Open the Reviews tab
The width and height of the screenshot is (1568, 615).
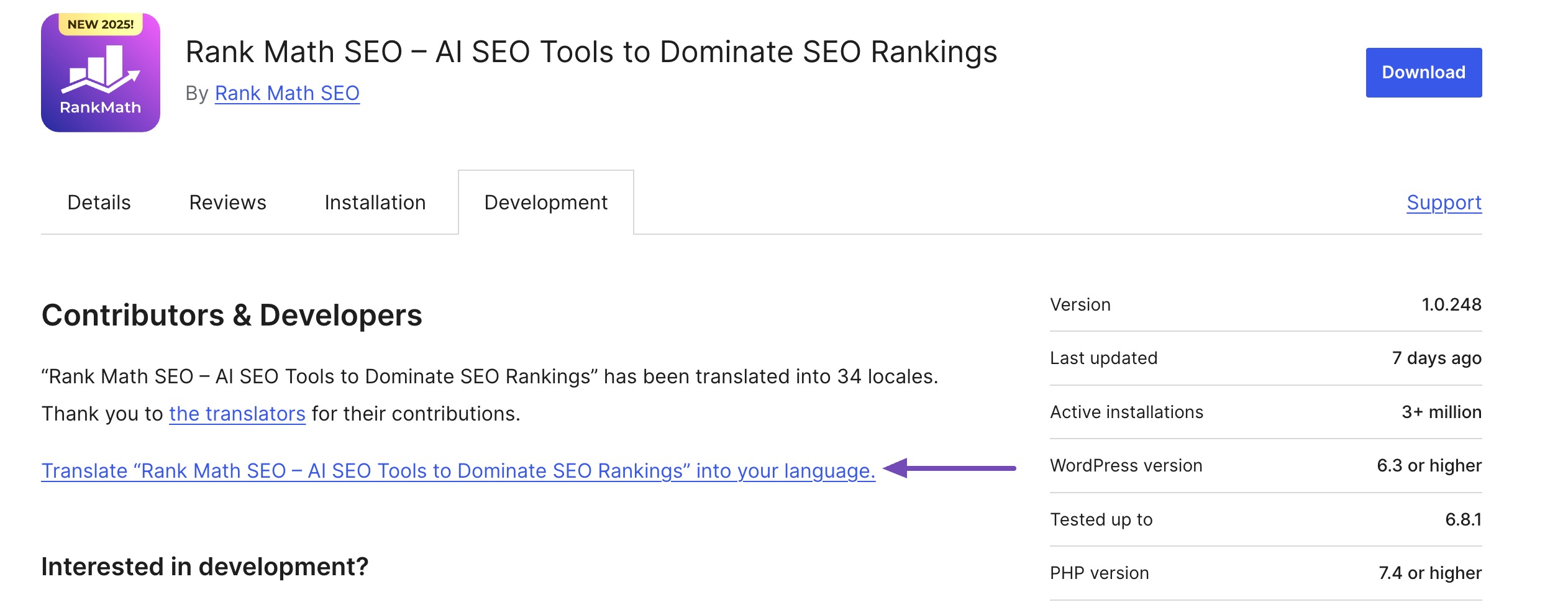click(227, 203)
